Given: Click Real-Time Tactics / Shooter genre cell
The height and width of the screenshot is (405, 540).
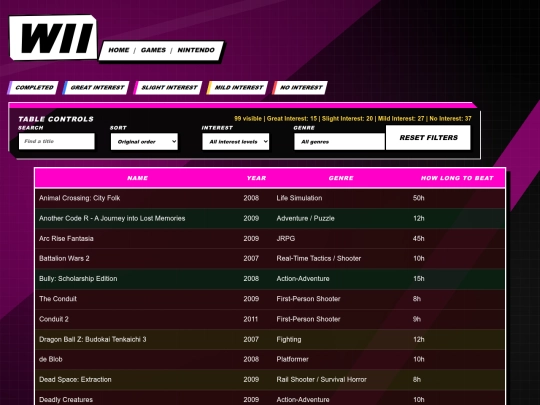Looking at the screenshot, I should [319, 258].
